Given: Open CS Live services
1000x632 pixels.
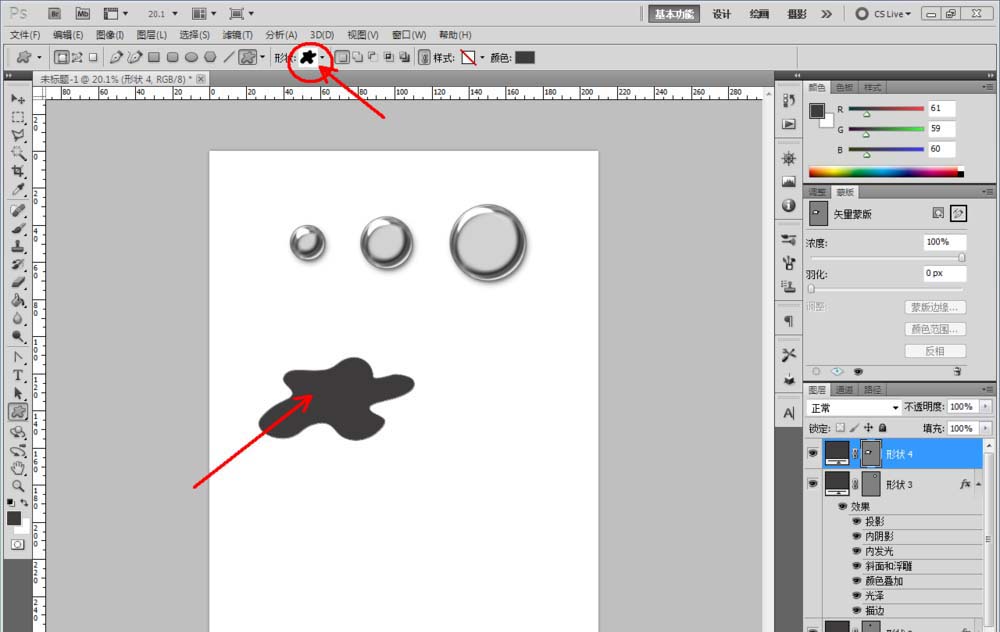Looking at the screenshot, I should click(x=884, y=13).
